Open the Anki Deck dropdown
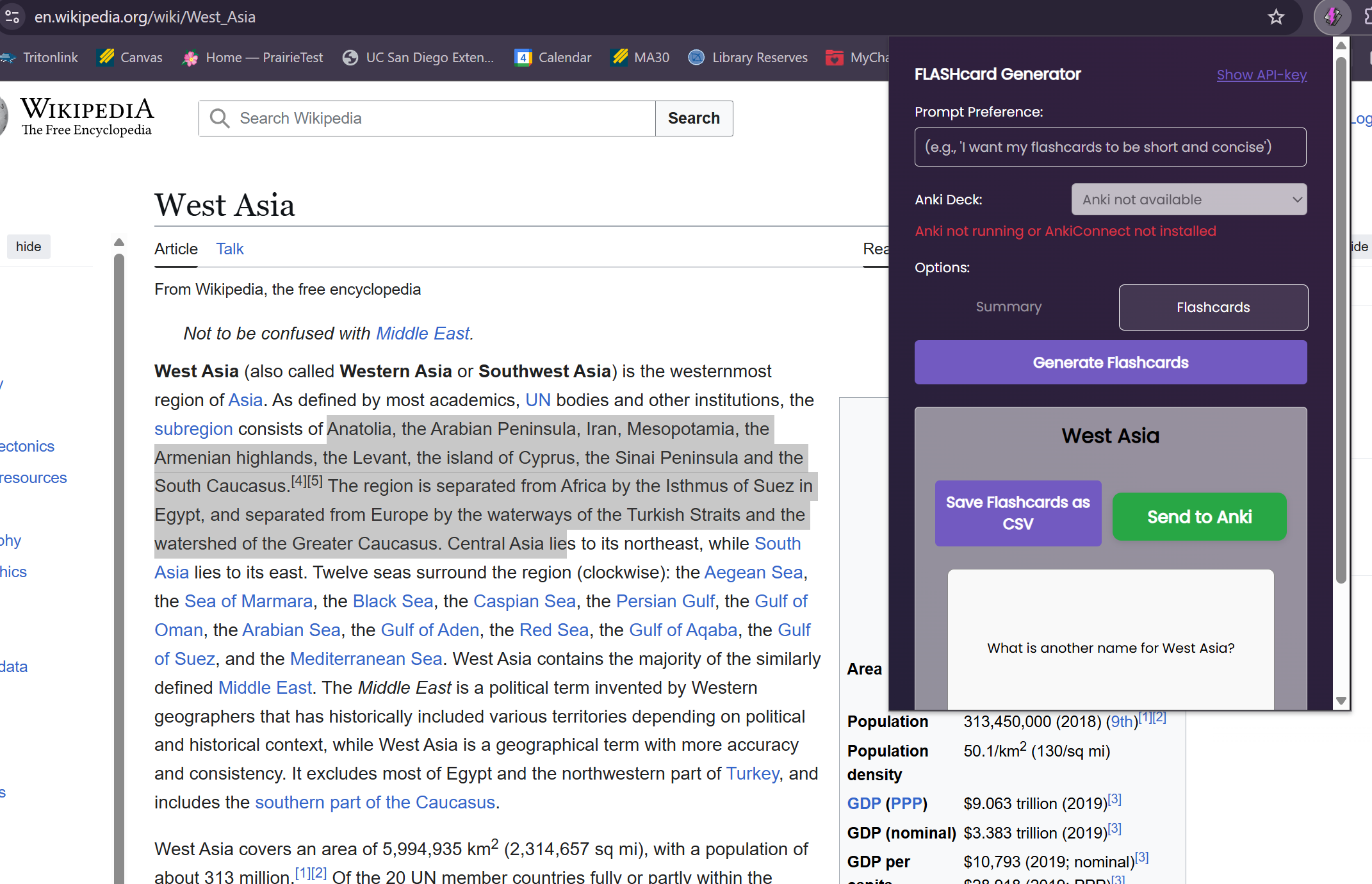Screen dimensions: 1372x884 click(x=1188, y=200)
